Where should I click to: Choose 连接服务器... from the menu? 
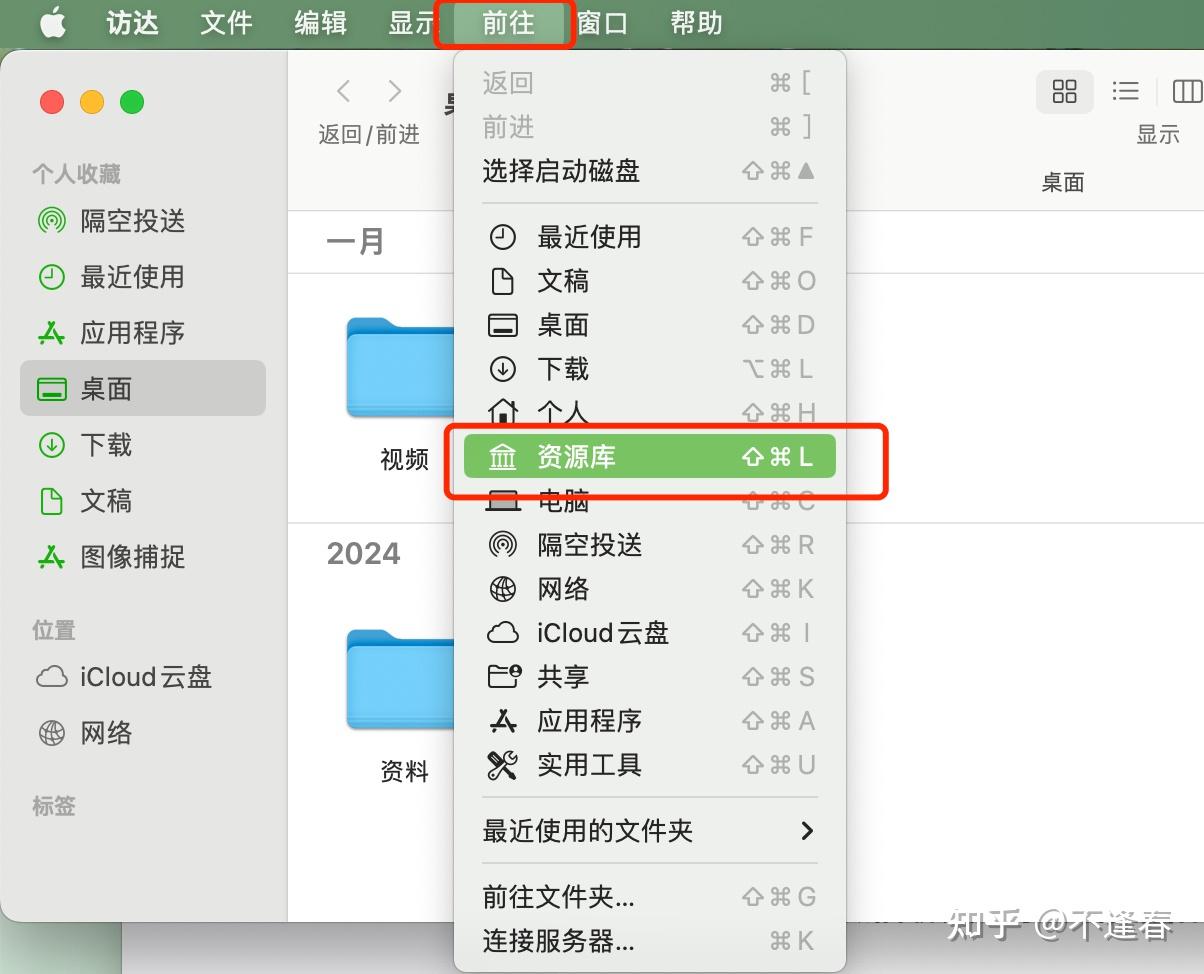tap(558, 941)
